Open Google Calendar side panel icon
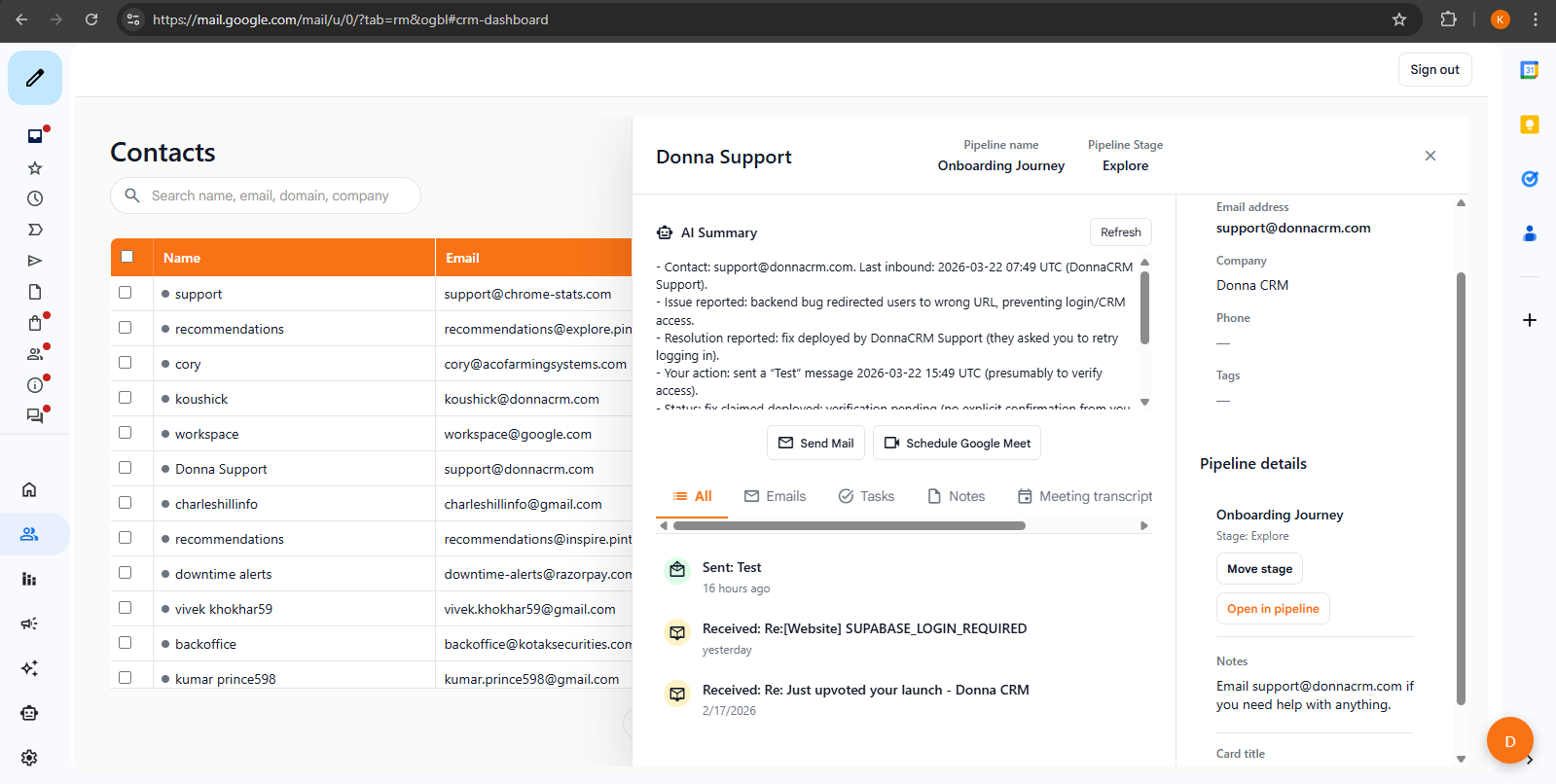The image size is (1556, 784). click(1530, 70)
